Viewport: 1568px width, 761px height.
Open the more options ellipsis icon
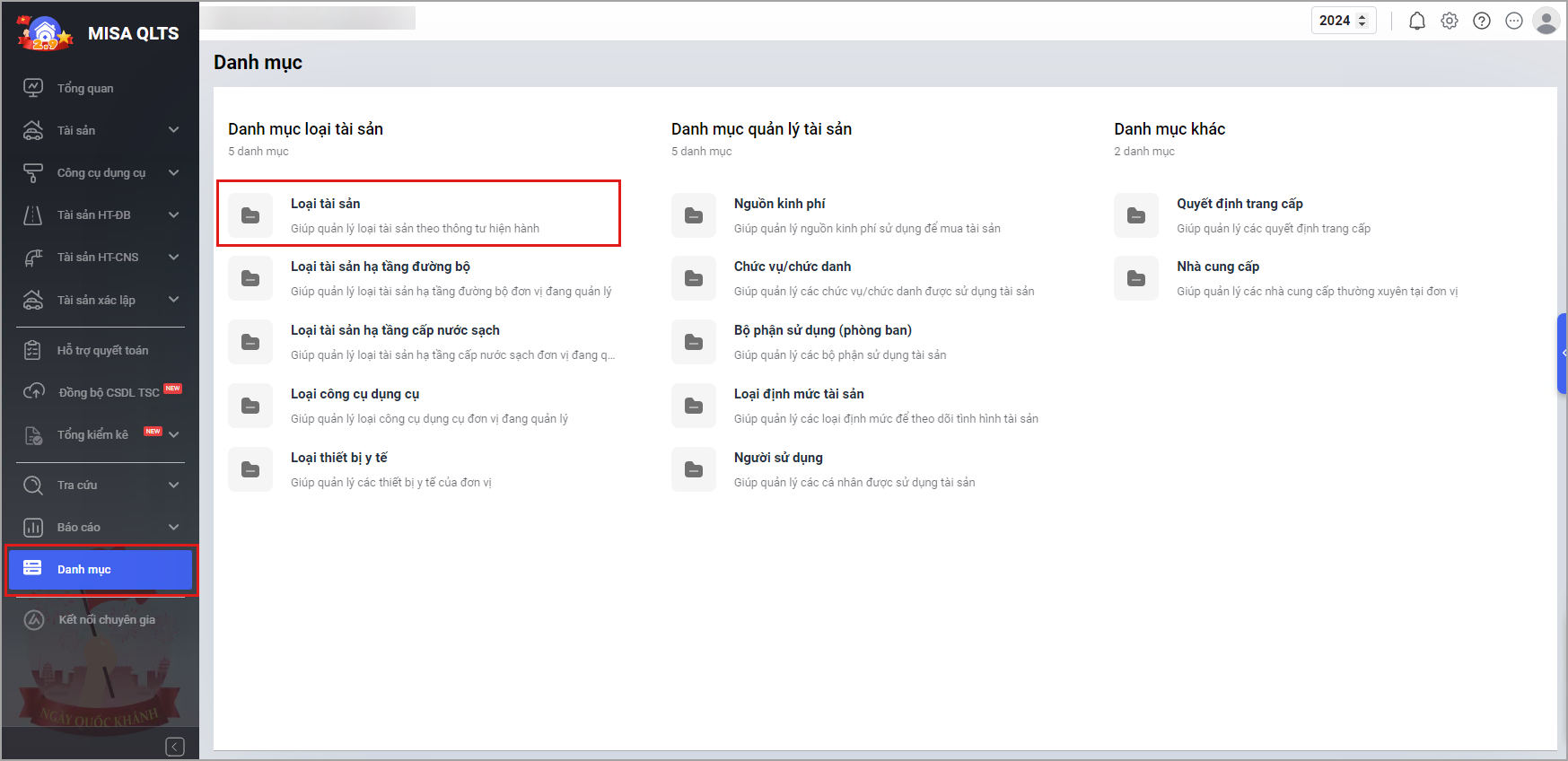1514,21
